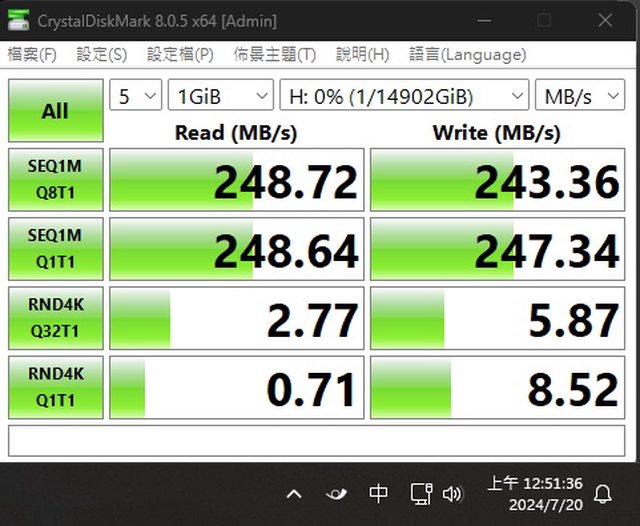Click the bird-shaped tray icon

tap(336, 494)
